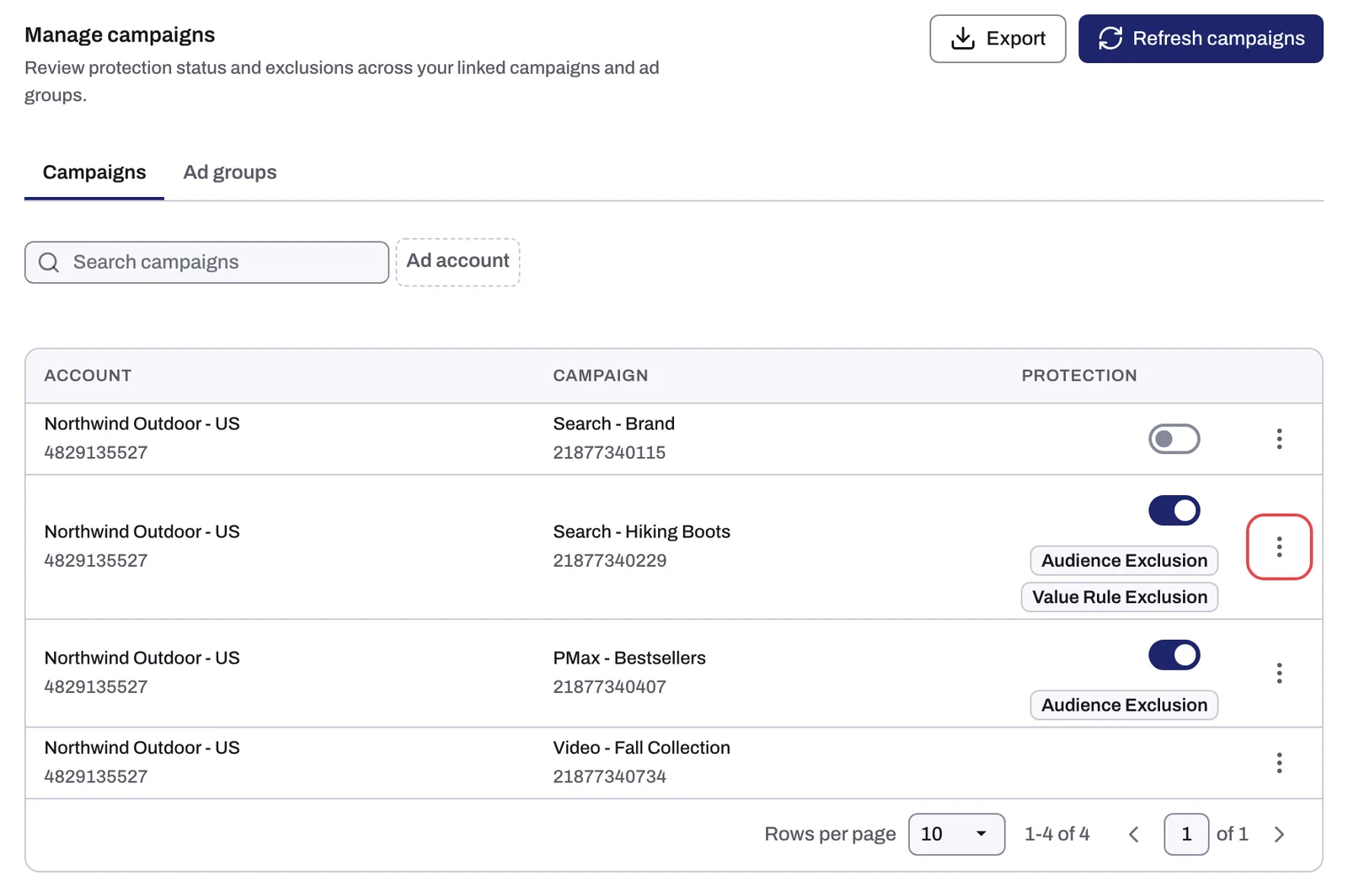Click the page number input box
This screenshot has width=1348, height=896.
[1186, 835]
